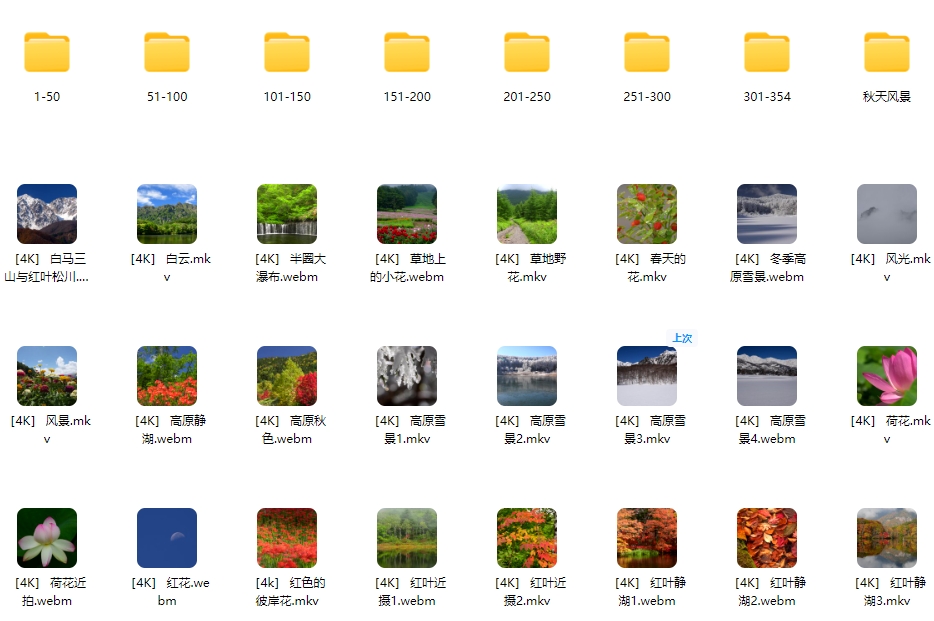Open the 51-100 folder
This screenshot has height=621, width=934.
[167, 52]
